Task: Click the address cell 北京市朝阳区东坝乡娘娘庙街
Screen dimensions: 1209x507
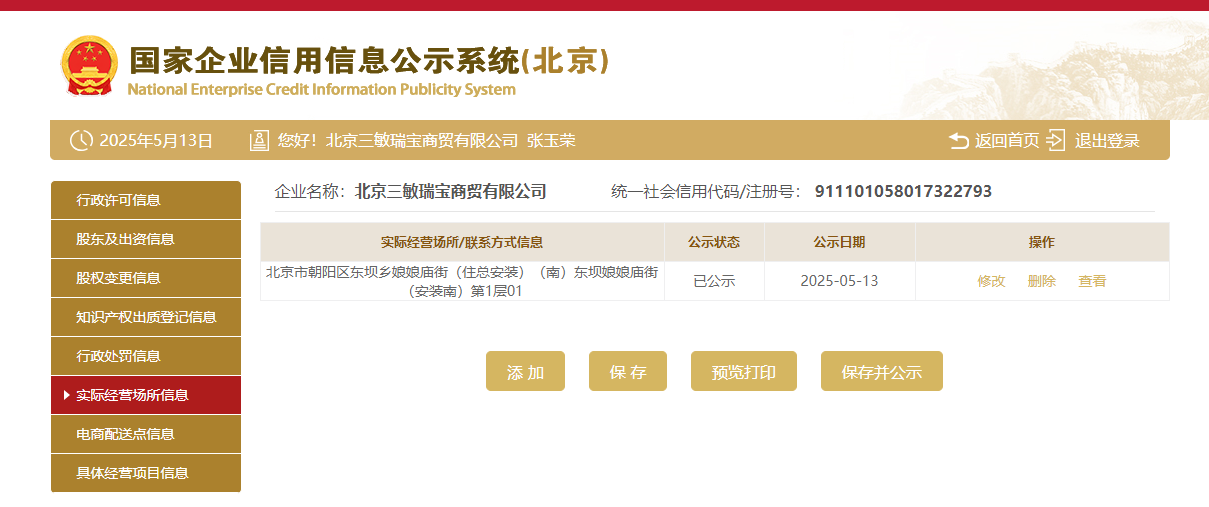Action: (462, 281)
